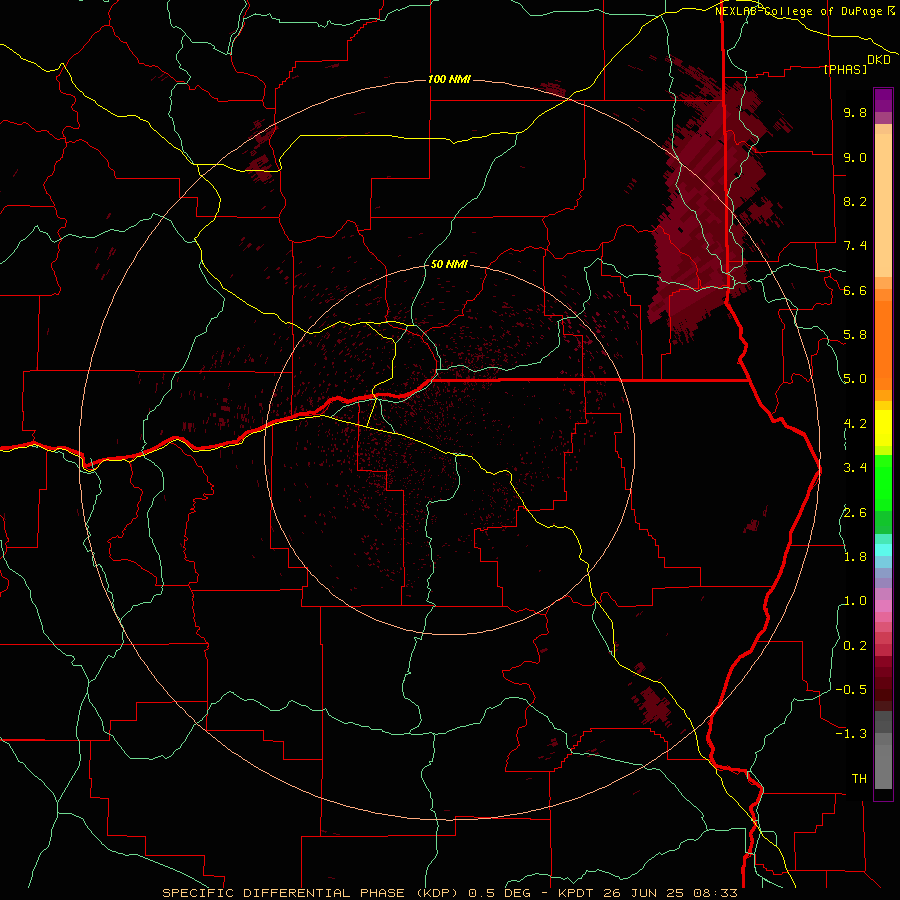Click the 100 NMI range ring label

pyautogui.click(x=449, y=79)
